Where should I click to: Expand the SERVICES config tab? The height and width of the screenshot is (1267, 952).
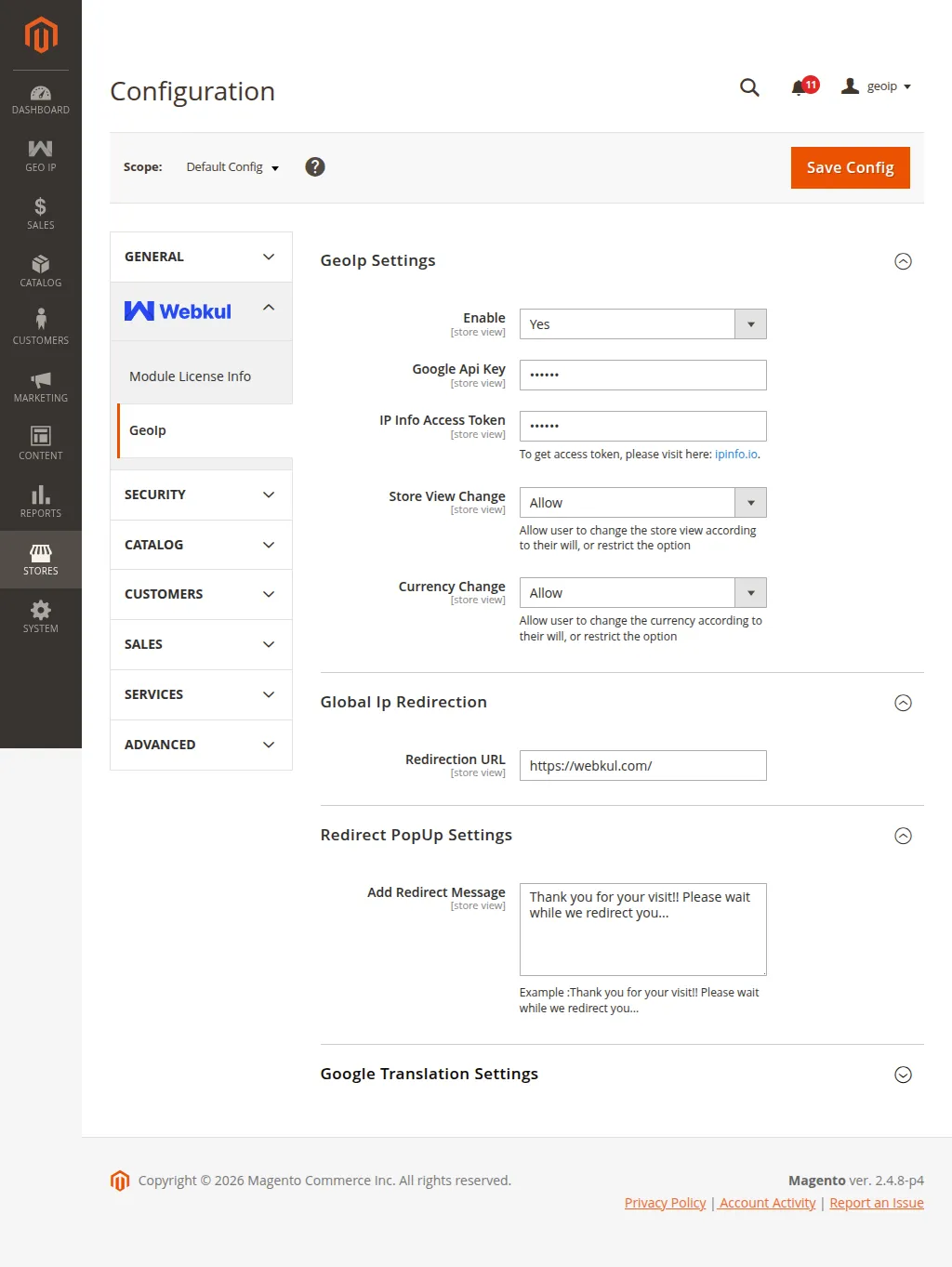pyautogui.click(x=201, y=694)
